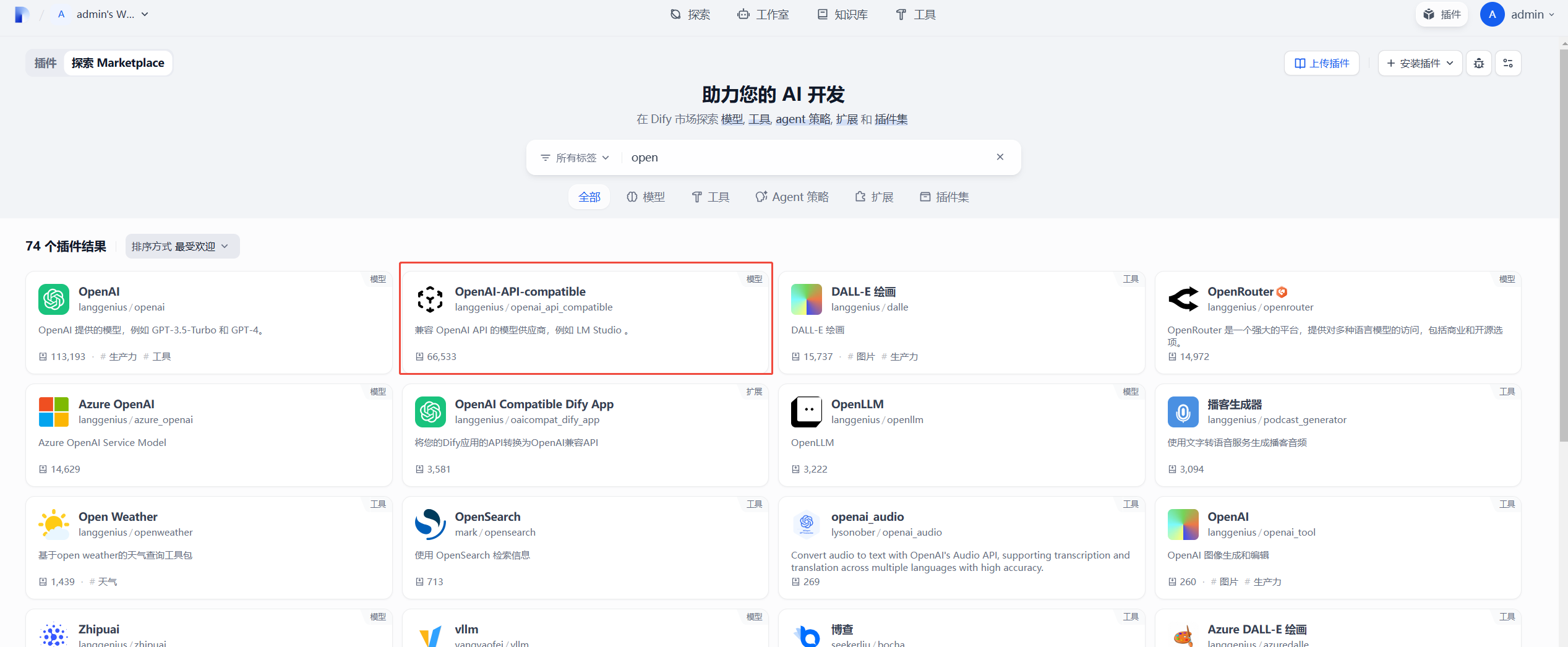The width and height of the screenshot is (1568, 647).
Task: Select the 探索 Marketplace tab
Action: [118, 63]
